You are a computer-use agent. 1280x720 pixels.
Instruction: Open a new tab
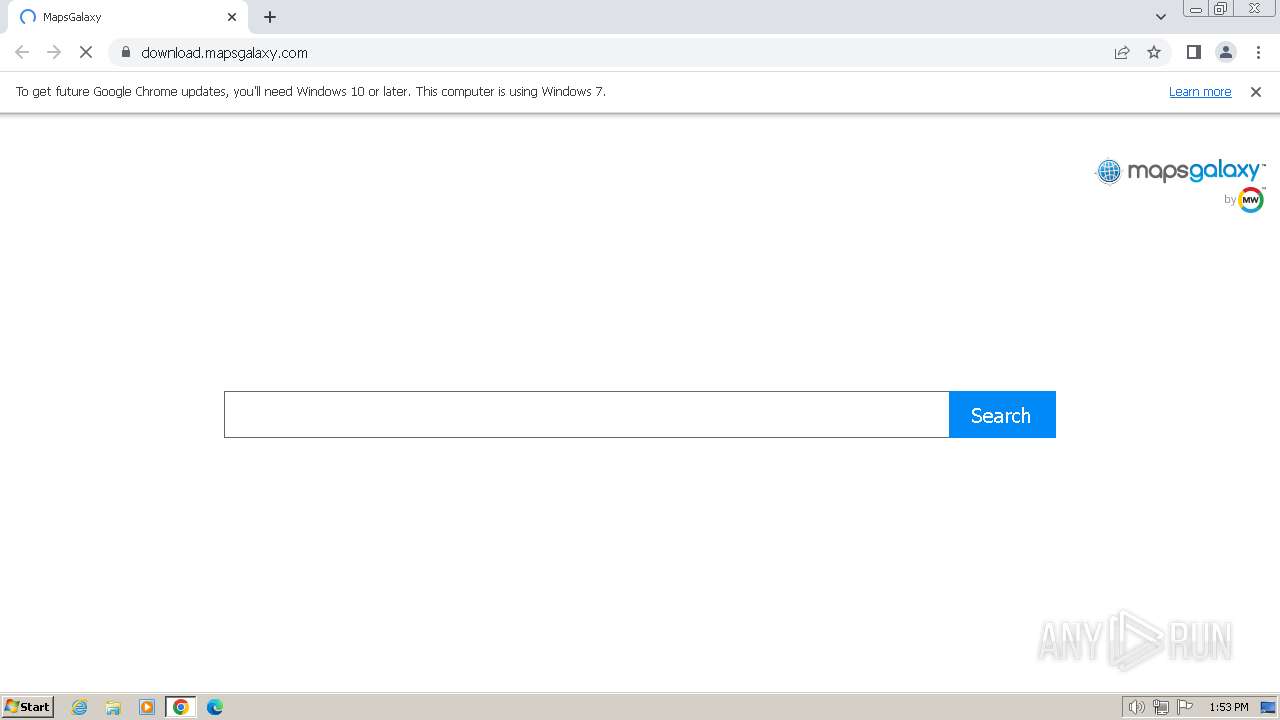[x=270, y=17]
